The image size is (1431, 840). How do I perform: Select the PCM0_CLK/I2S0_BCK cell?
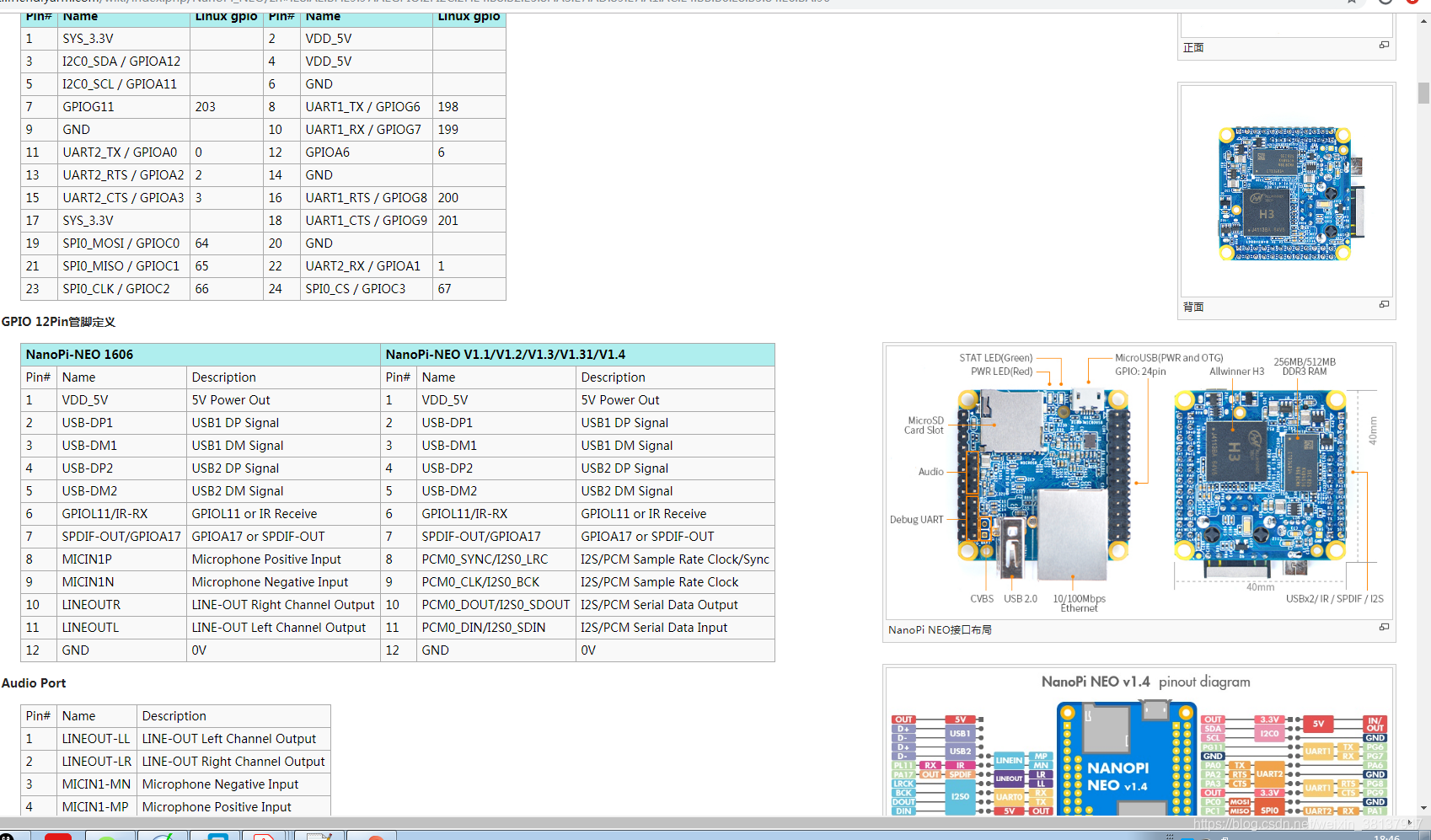pyautogui.click(x=496, y=582)
